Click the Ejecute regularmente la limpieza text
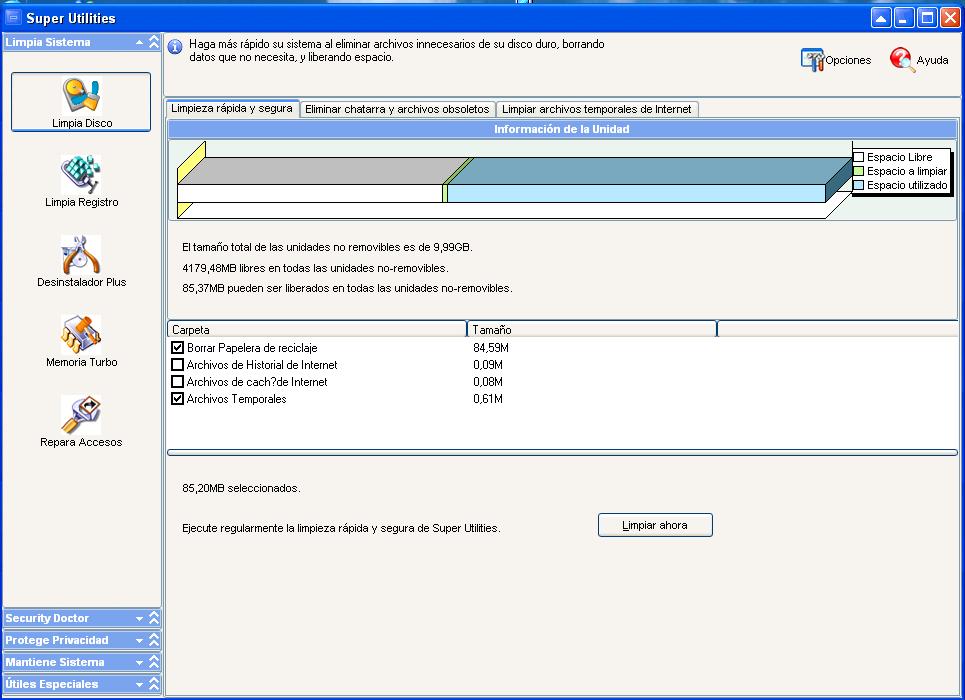Viewport: 965px width, 700px height. click(x=341, y=528)
